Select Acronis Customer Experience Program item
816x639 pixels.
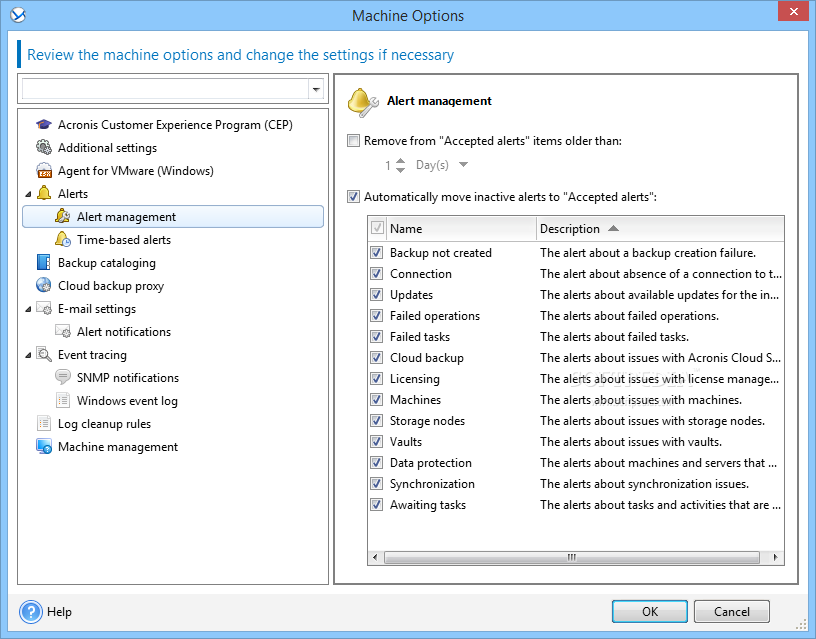(175, 125)
